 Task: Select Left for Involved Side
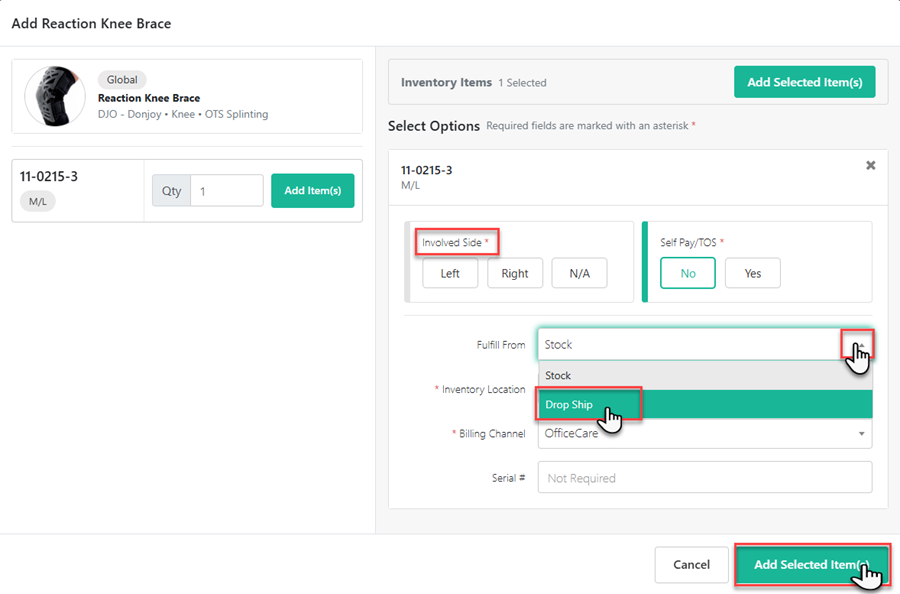point(450,273)
